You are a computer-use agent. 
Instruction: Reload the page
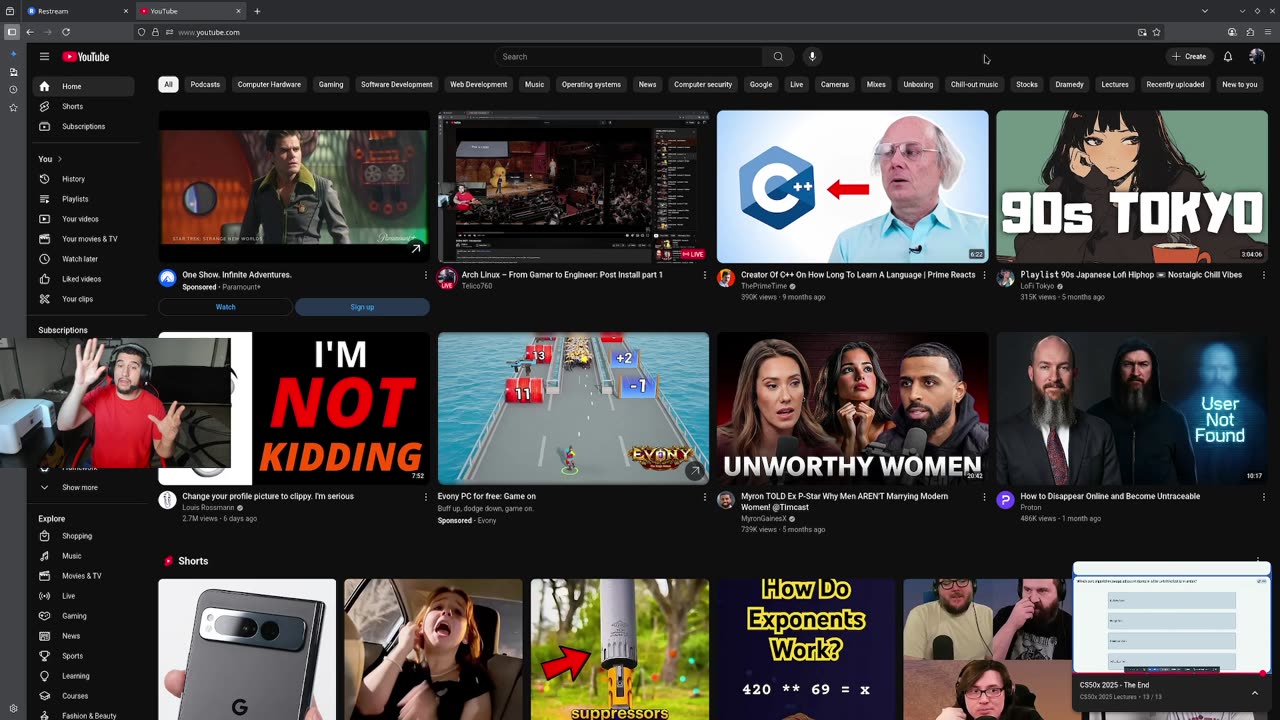click(x=66, y=32)
